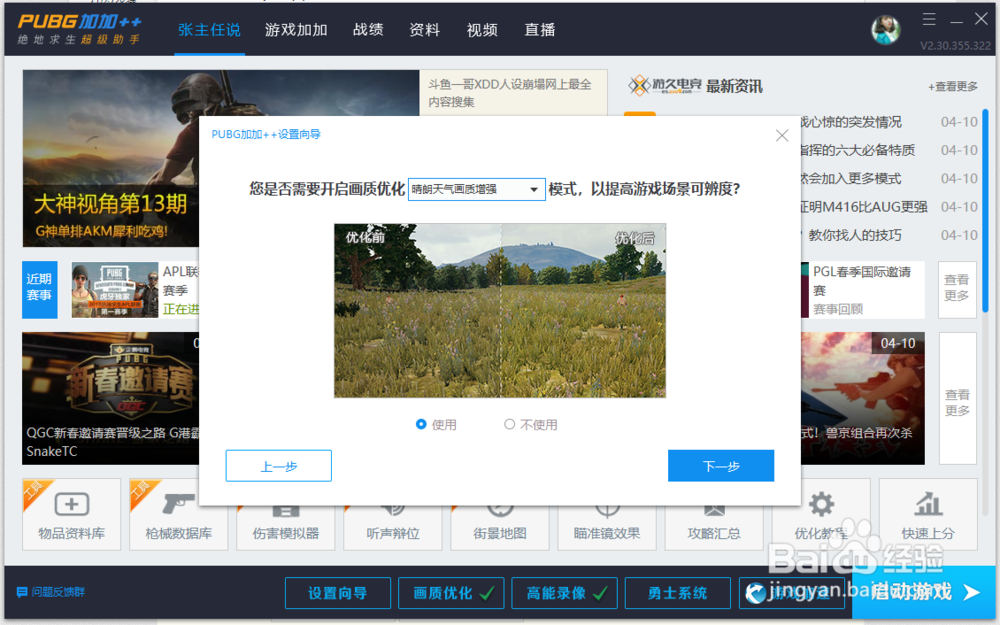Viewport: 1000px width, 625px height.
Task: Toggle 画质优化 on the bottom bar
Action: (x=451, y=593)
